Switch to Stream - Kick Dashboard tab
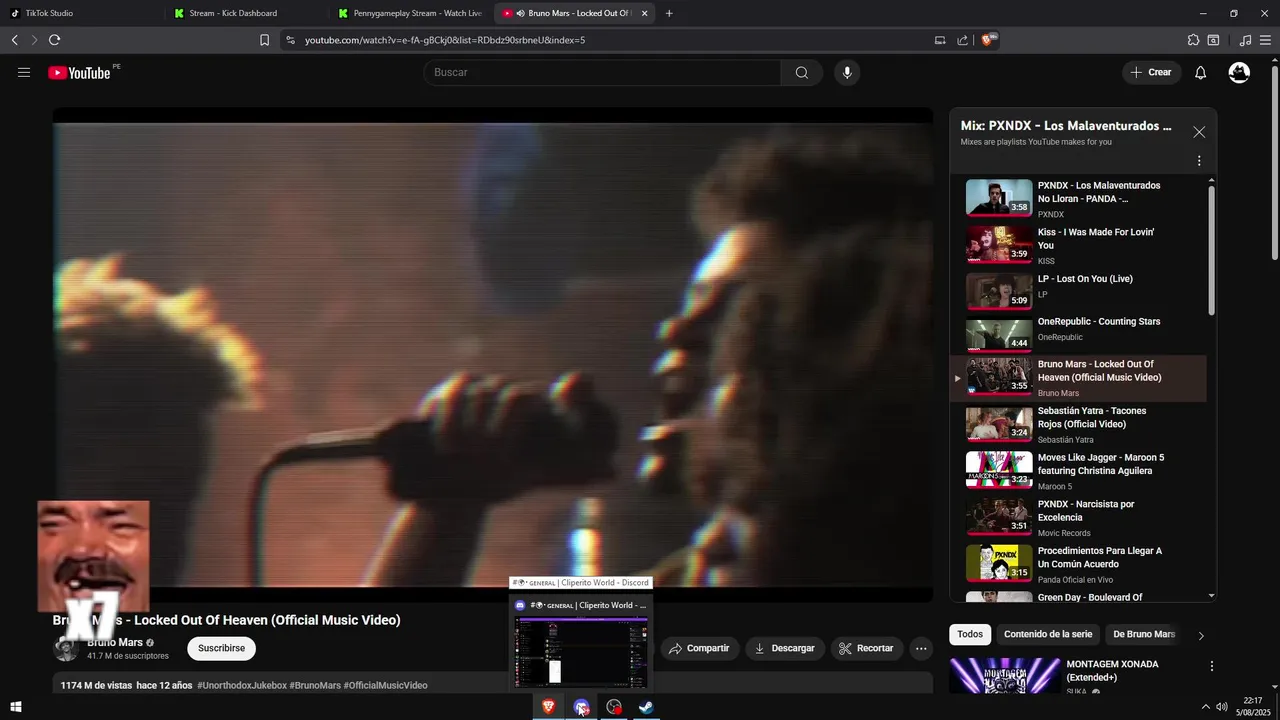 [x=246, y=13]
